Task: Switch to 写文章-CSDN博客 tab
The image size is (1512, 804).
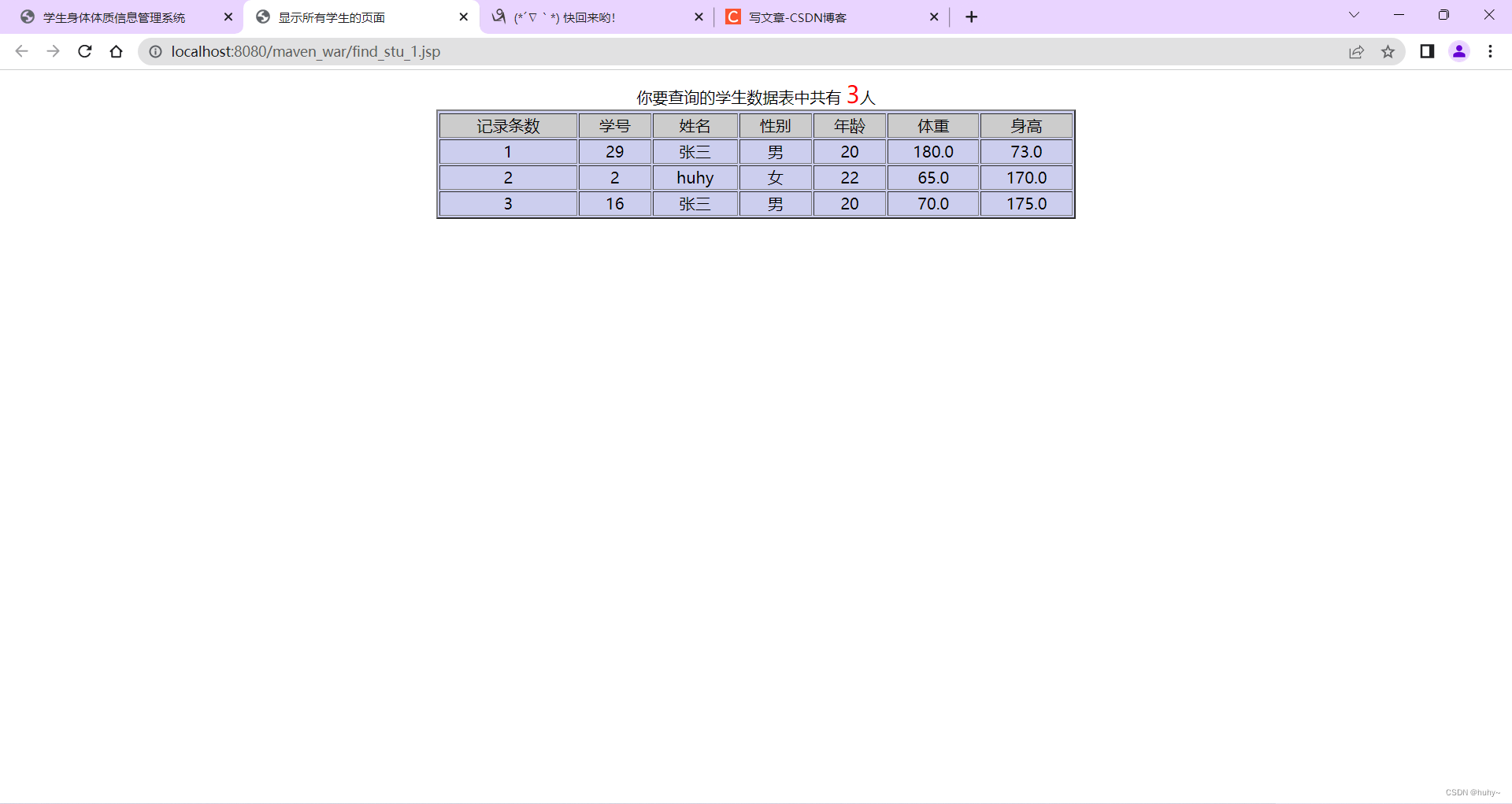Action: tap(831, 17)
